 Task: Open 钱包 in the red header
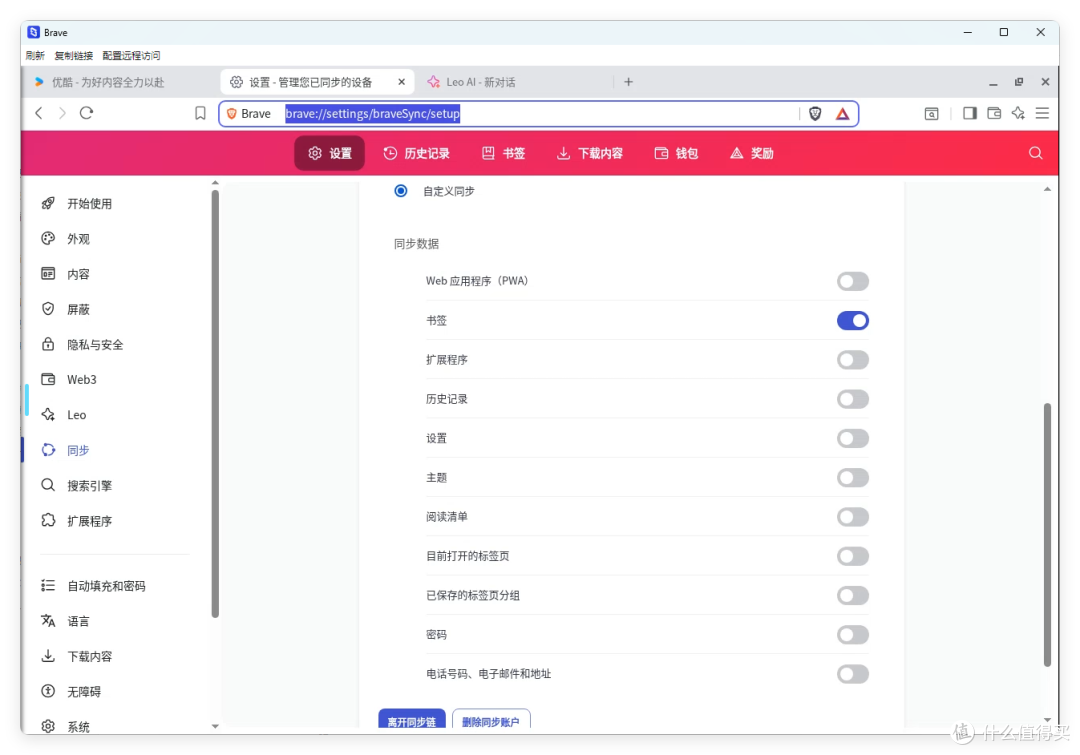(676, 153)
